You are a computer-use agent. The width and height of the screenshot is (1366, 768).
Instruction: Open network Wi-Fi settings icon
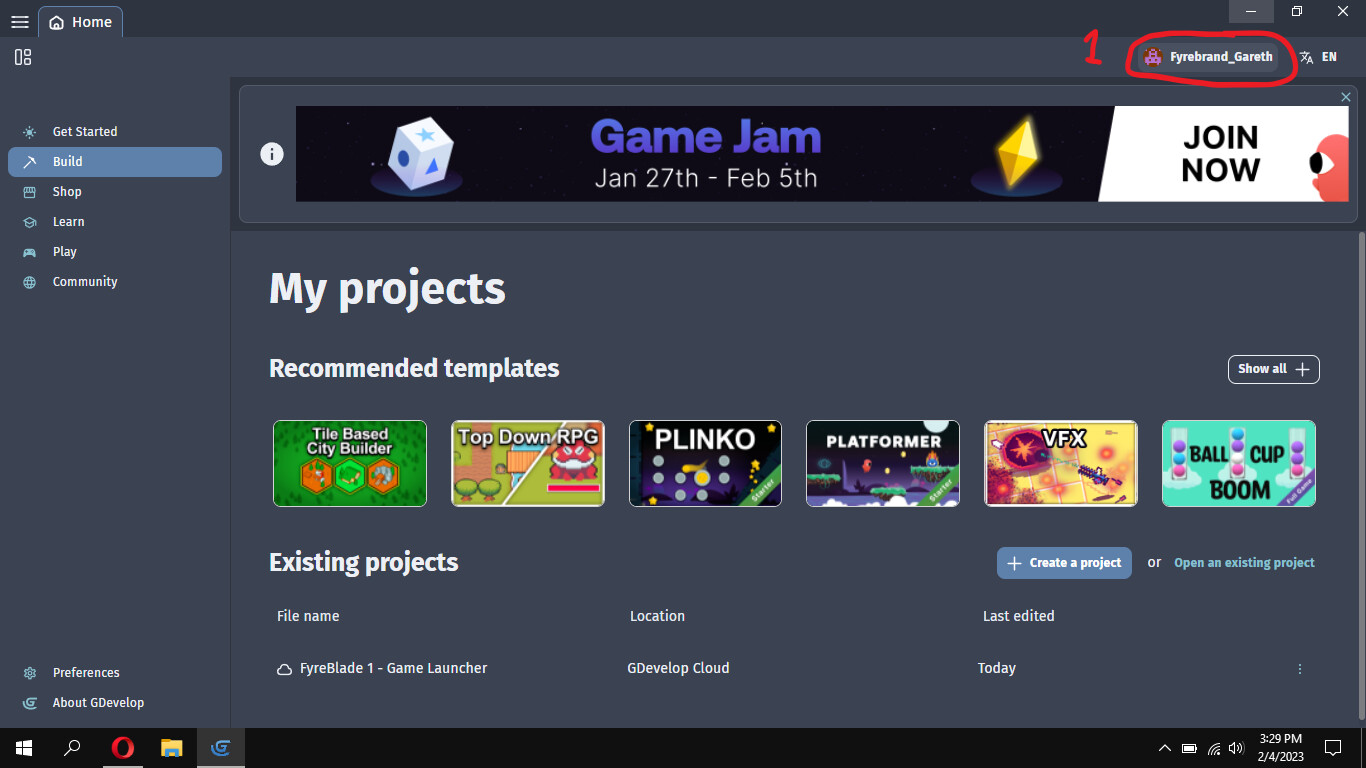coord(1214,748)
